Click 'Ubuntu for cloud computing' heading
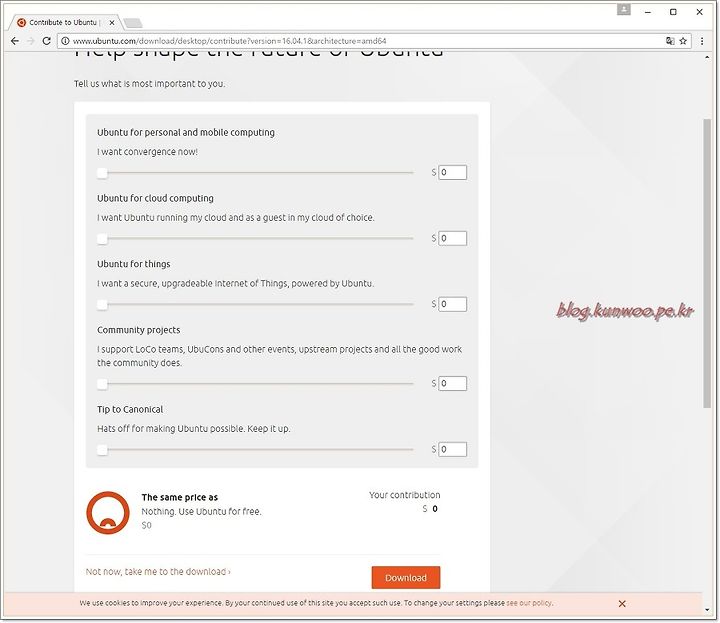This screenshot has width=720, height=623. tap(155, 198)
